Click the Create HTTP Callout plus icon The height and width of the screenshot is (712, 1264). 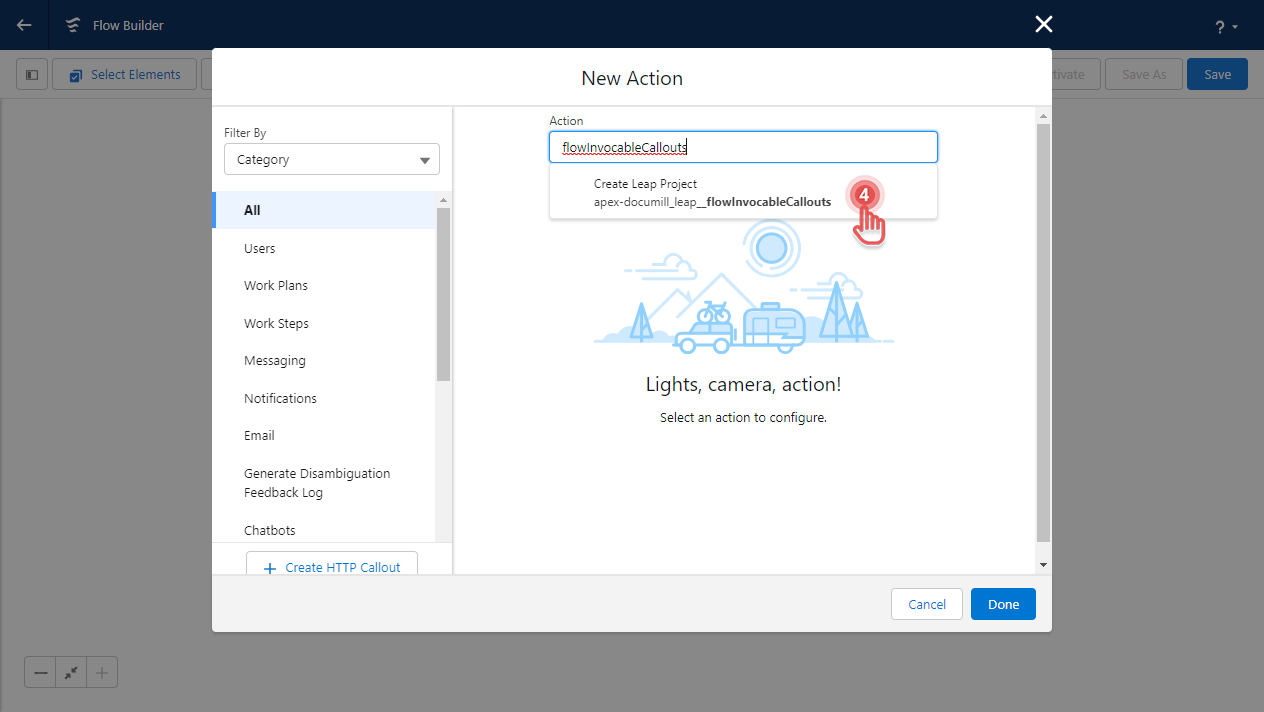click(x=268, y=567)
